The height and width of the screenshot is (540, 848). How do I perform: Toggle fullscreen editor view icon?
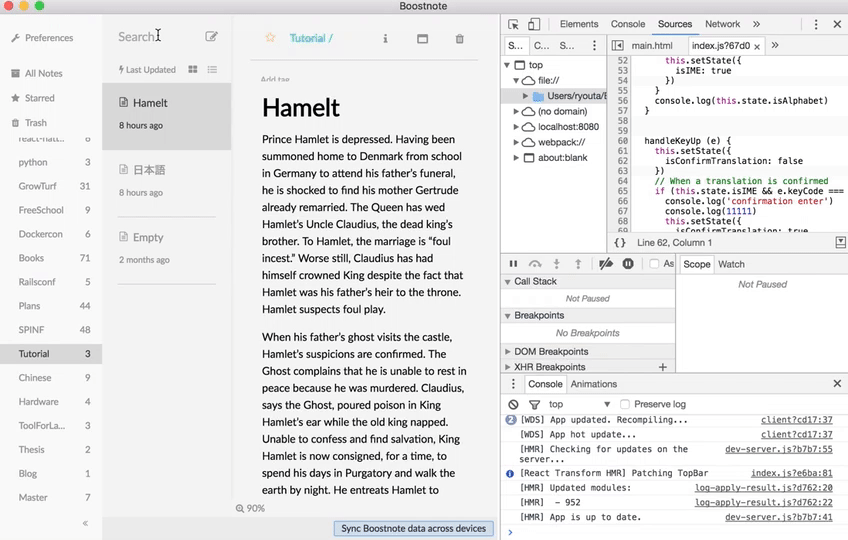pos(422,39)
